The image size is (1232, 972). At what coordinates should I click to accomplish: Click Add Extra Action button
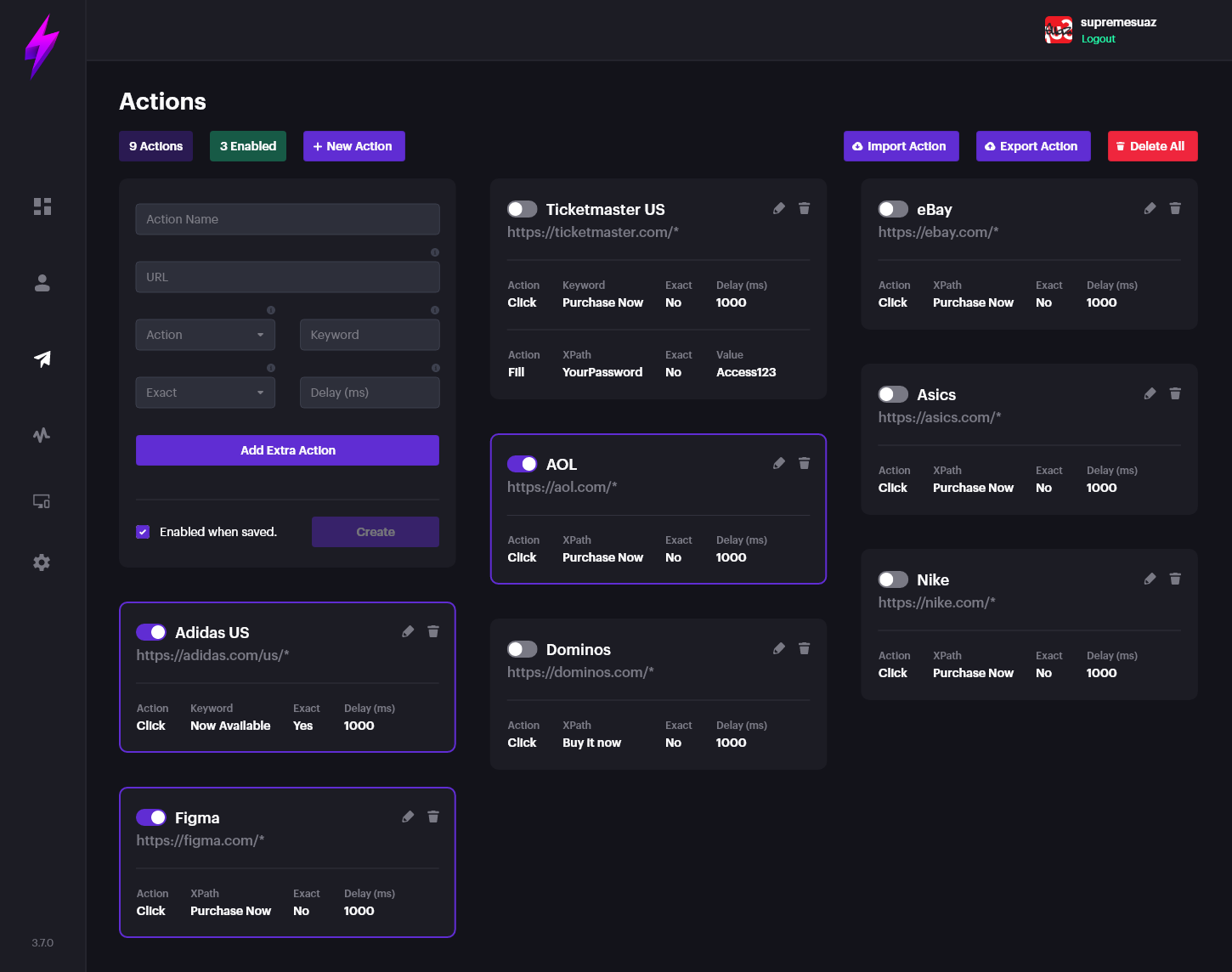coord(288,450)
